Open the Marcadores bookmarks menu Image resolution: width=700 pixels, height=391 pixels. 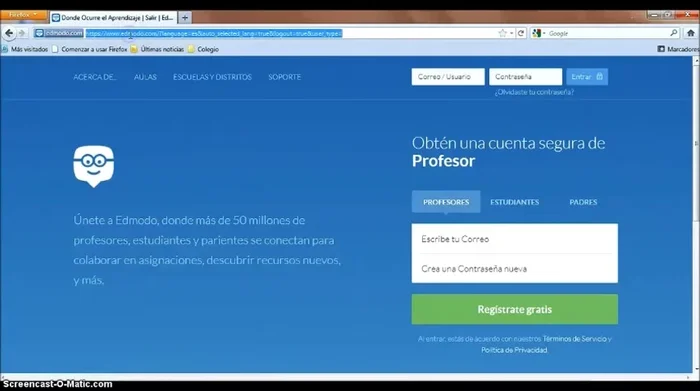[678, 49]
